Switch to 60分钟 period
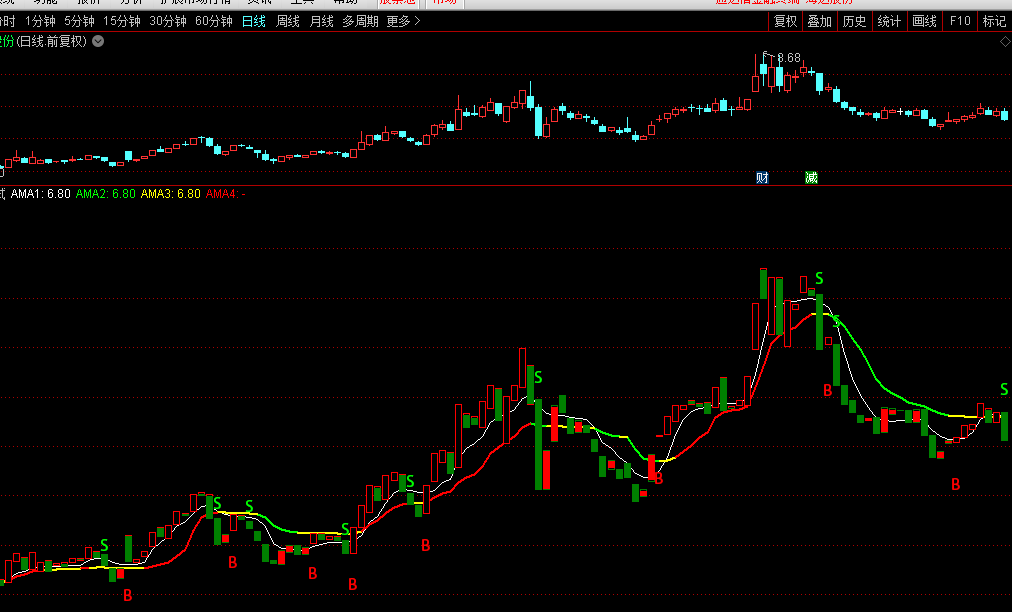Viewport: 1012px width, 612px height. coord(213,21)
